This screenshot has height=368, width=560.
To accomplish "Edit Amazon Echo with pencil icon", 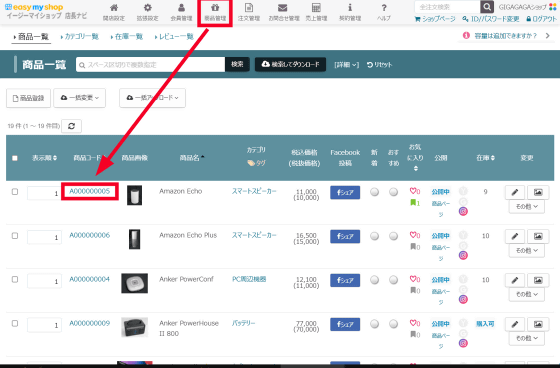I will pyautogui.click(x=515, y=192).
